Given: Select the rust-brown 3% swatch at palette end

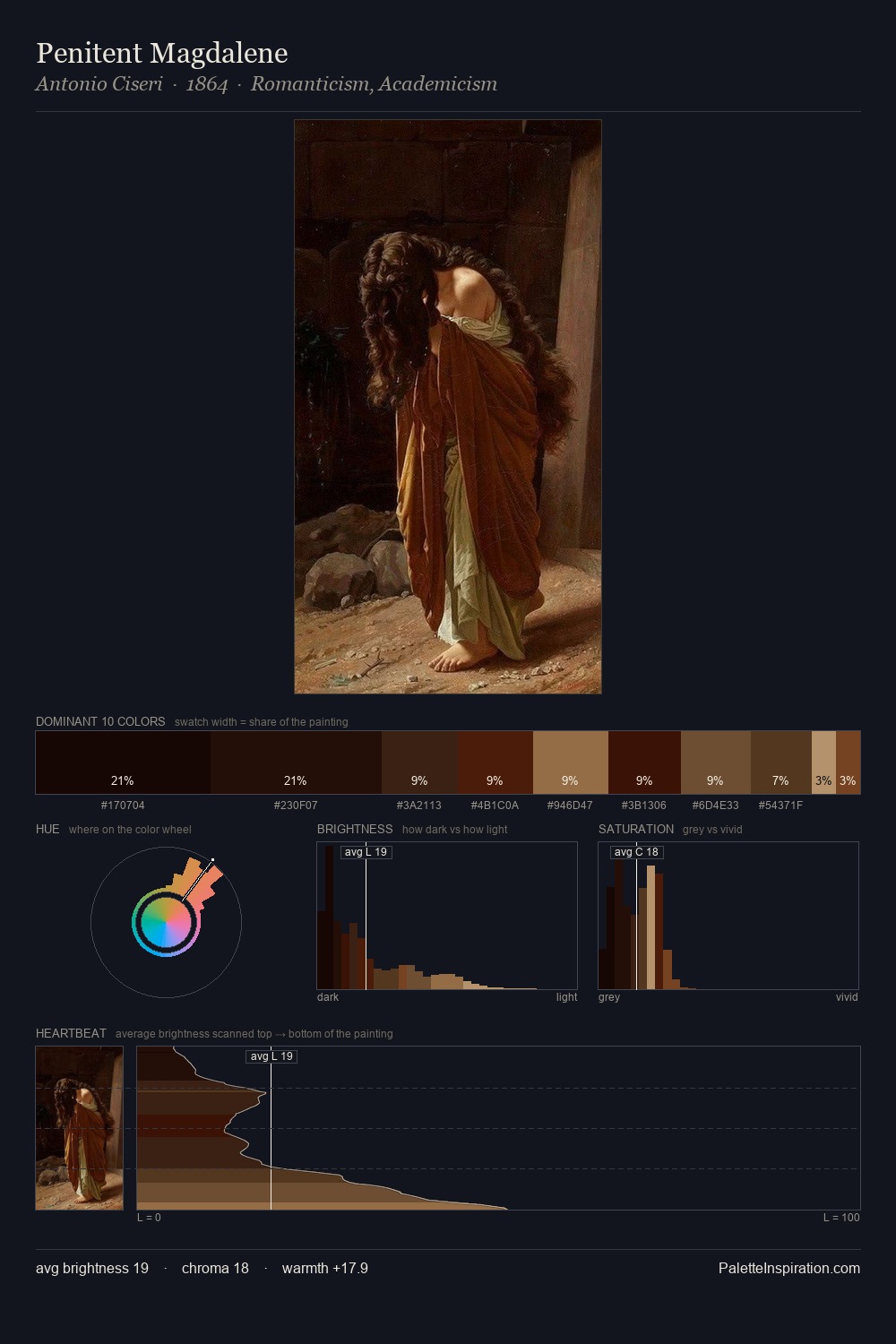Looking at the screenshot, I should click(x=848, y=762).
